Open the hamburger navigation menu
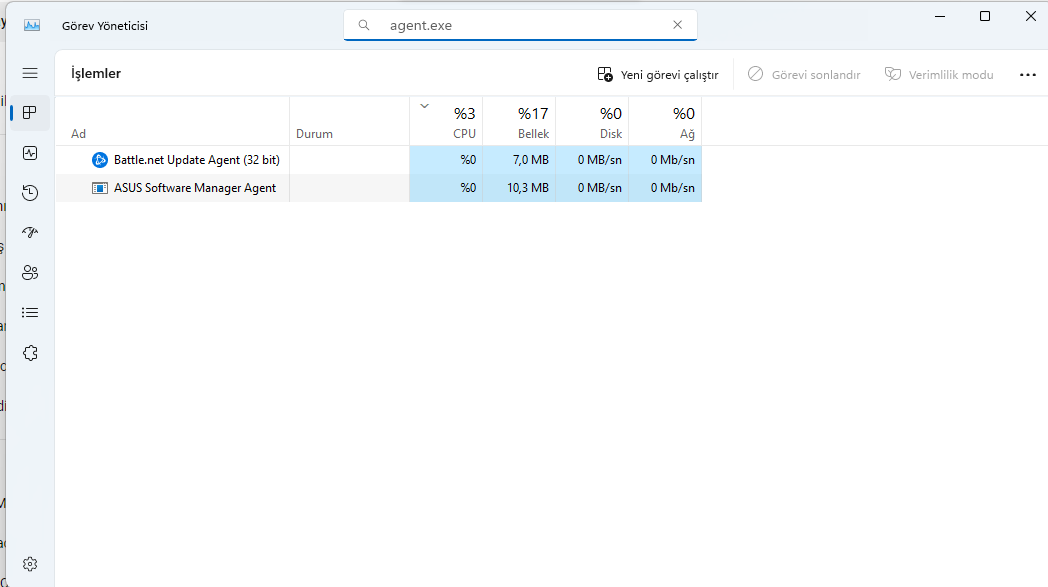1048x587 pixels. pos(30,73)
